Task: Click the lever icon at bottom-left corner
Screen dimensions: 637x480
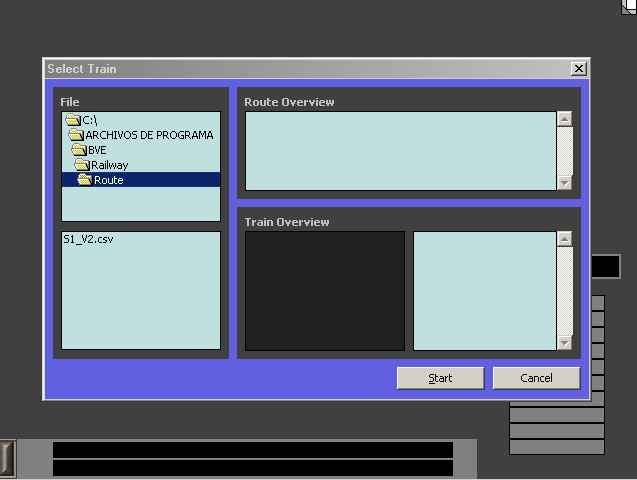Action: pyautogui.click(x=7, y=458)
